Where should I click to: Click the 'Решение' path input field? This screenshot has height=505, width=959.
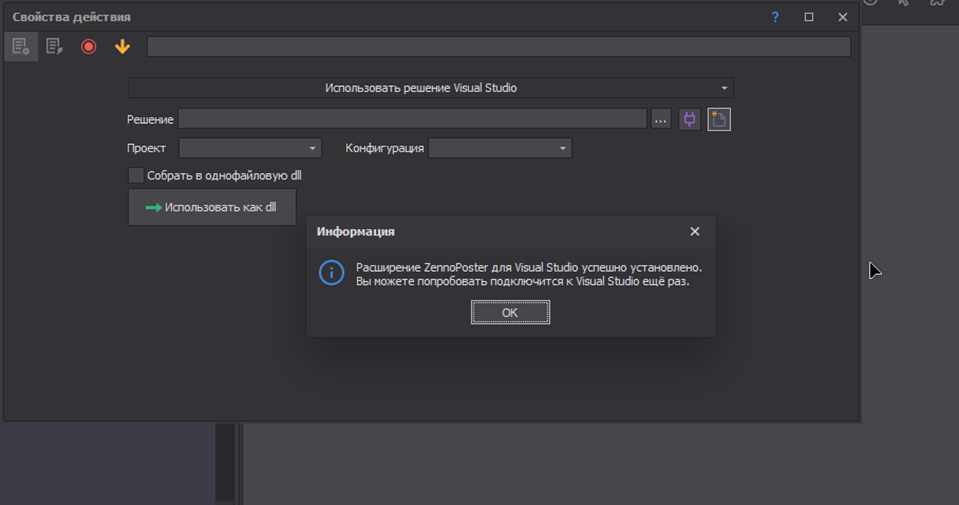tap(412, 119)
